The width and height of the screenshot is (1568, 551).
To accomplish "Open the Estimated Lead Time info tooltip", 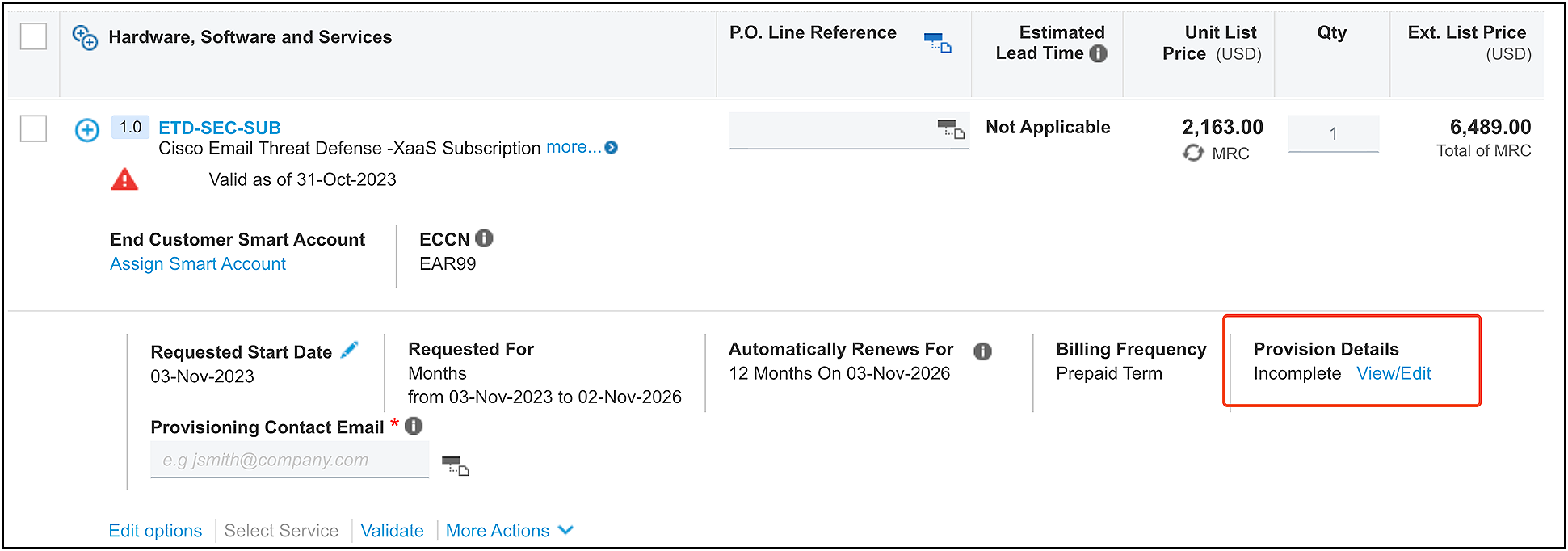I will 1098,53.
